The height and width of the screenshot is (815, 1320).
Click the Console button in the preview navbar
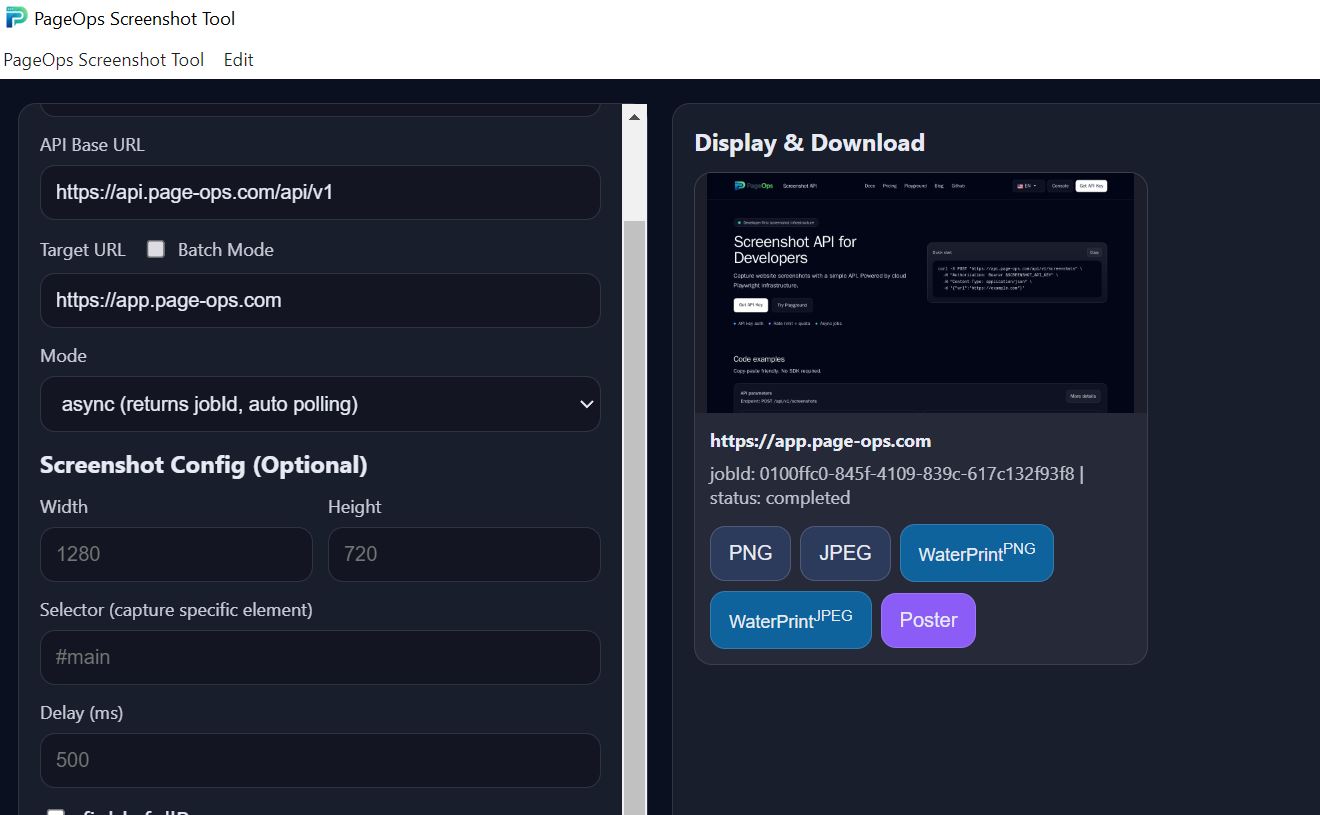[x=1060, y=186]
